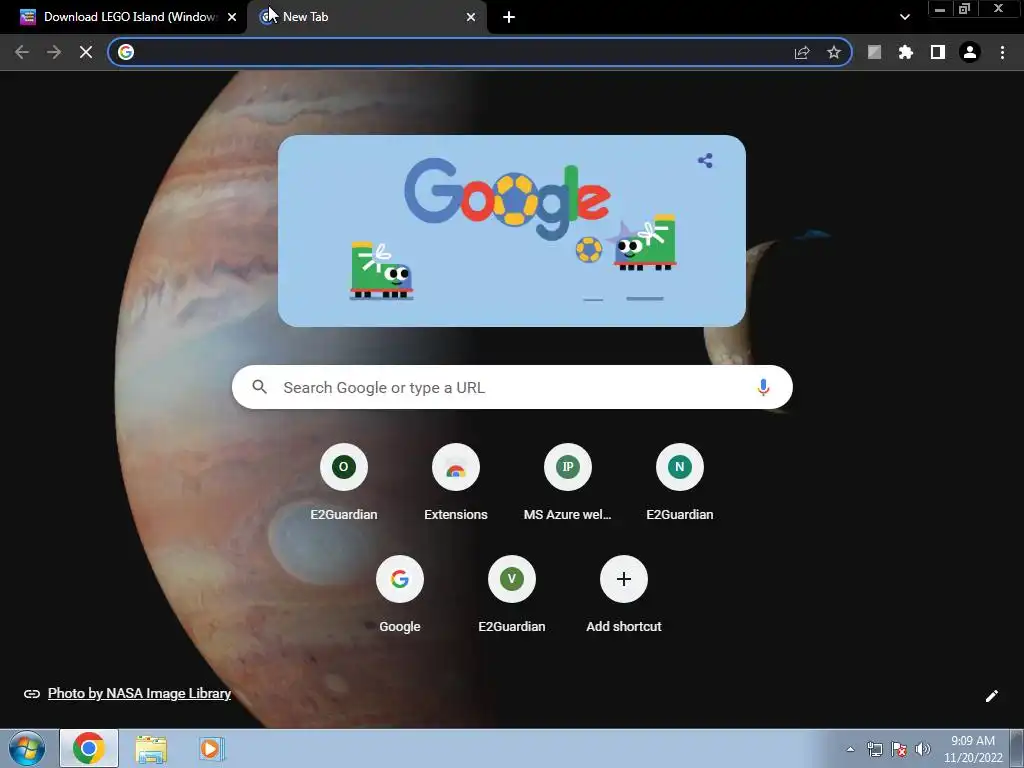Share this page from address bar

click(x=802, y=52)
